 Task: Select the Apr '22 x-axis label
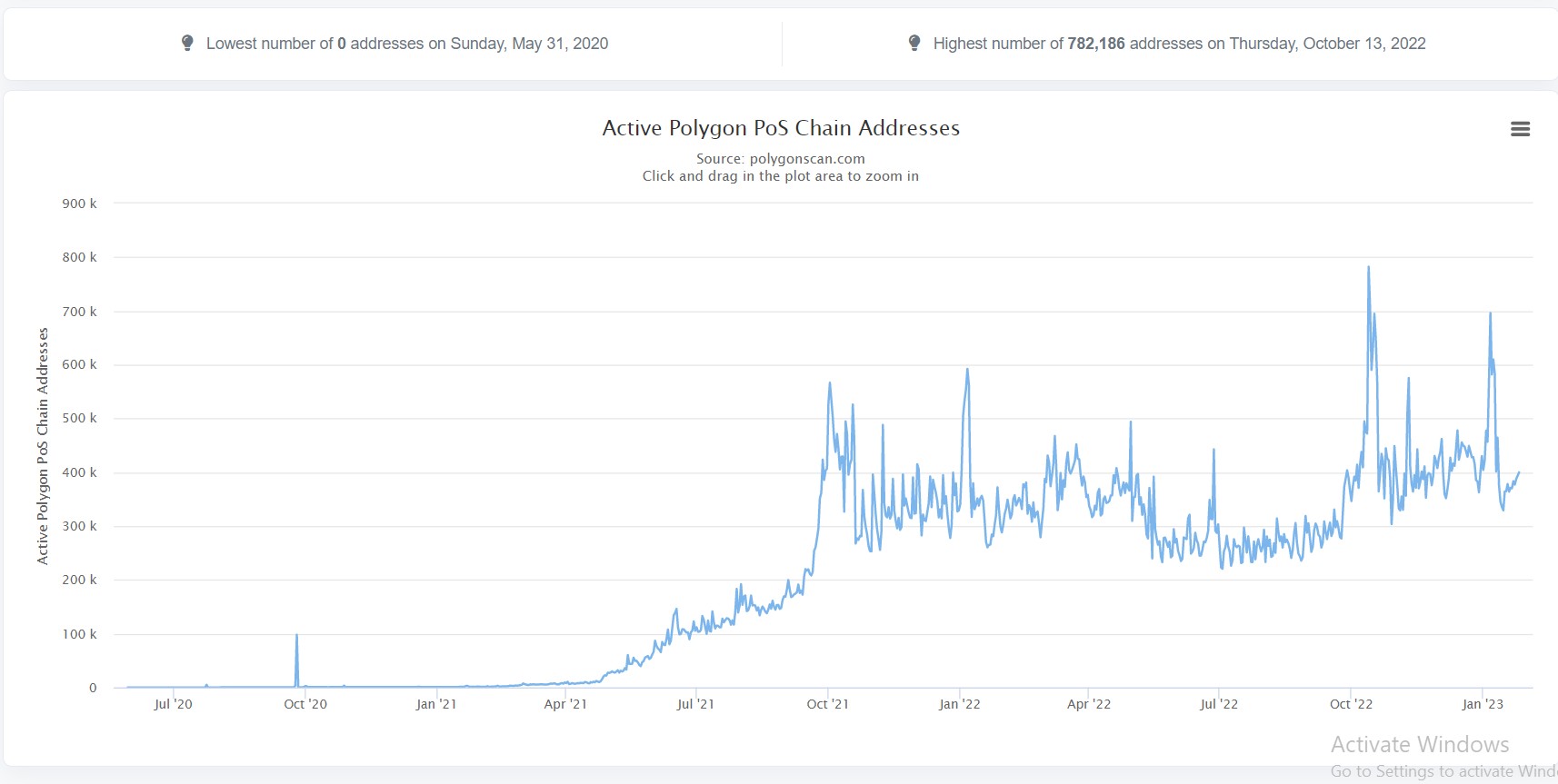1088,704
